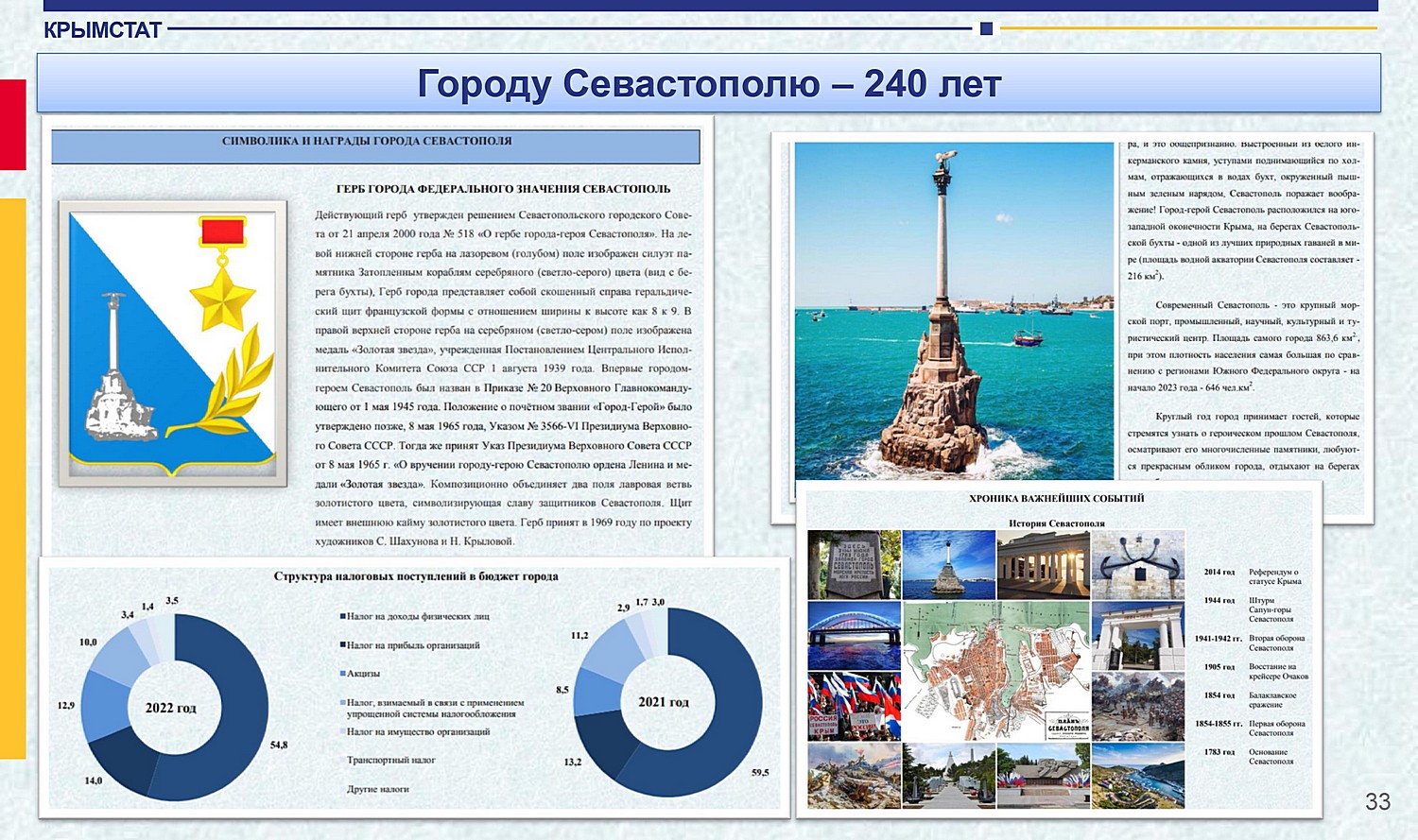Viewport: 1418px width, 840px height.
Task: Click the 'СИМВОЛИКА И НАГРАДЫ ГОРОДА СЕВАСТОПОЛЯ' banner
Action: 375,146
